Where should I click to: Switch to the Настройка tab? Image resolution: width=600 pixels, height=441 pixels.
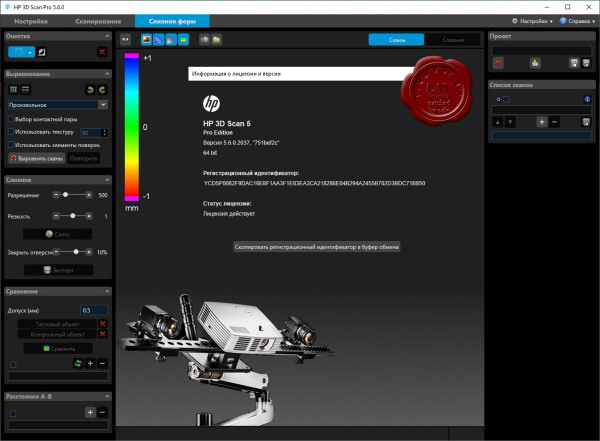click(31, 21)
